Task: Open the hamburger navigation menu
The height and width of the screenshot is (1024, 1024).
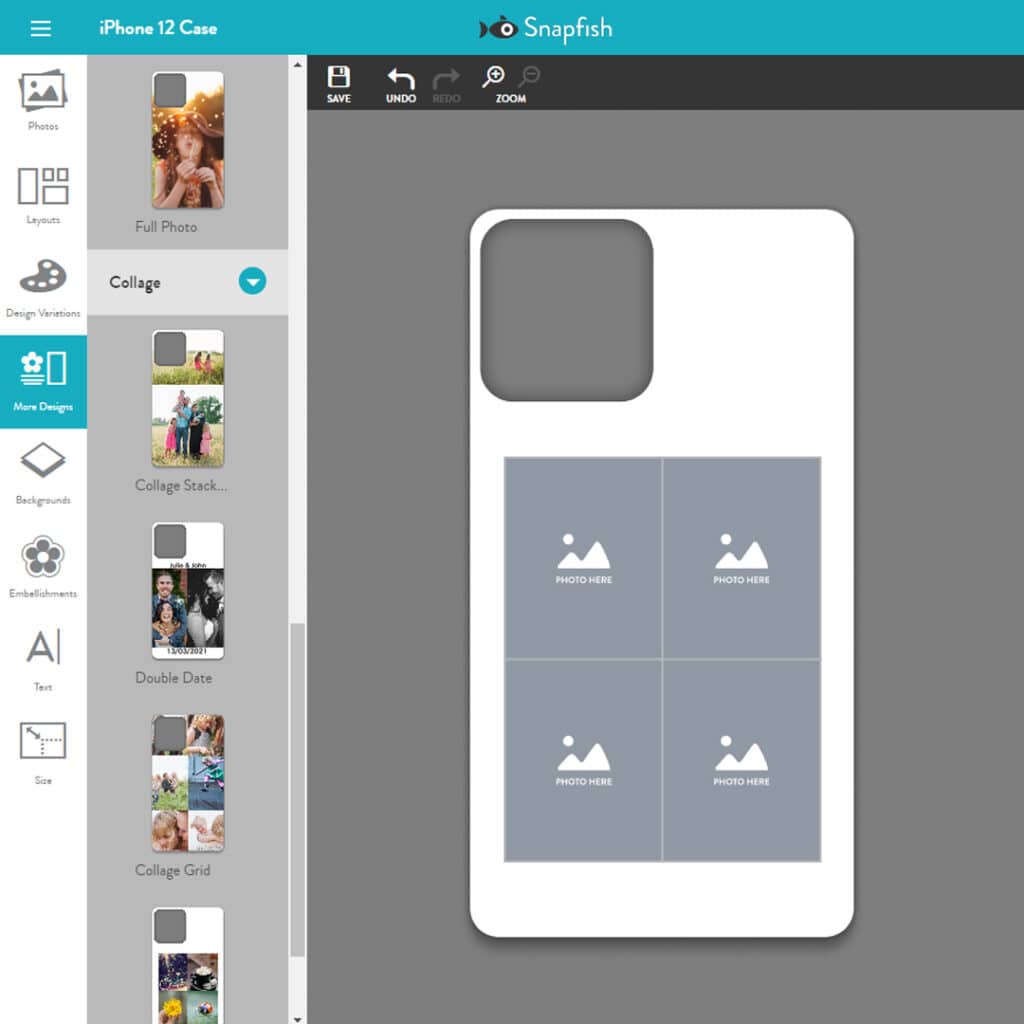Action: (40, 27)
